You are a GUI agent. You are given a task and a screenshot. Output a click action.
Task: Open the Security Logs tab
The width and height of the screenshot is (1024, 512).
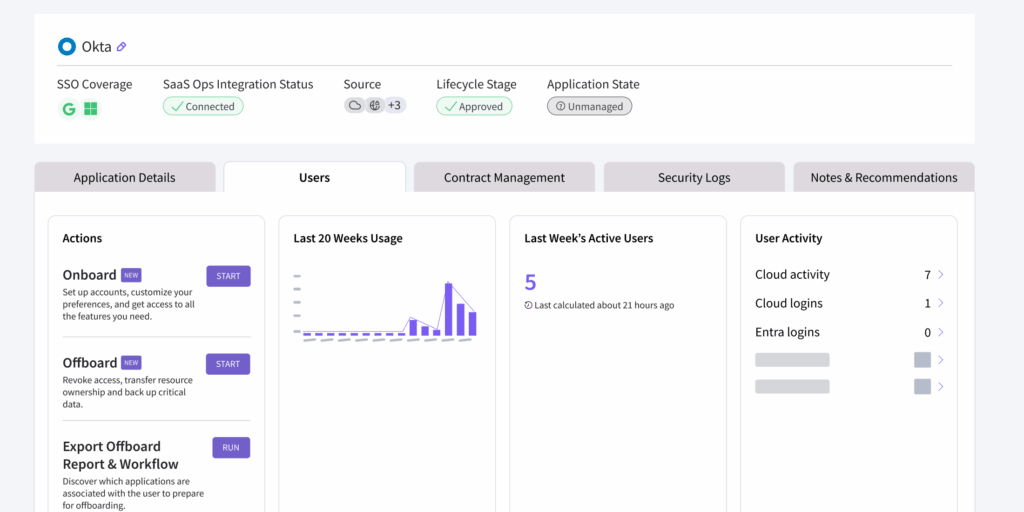[x=694, y=177]
